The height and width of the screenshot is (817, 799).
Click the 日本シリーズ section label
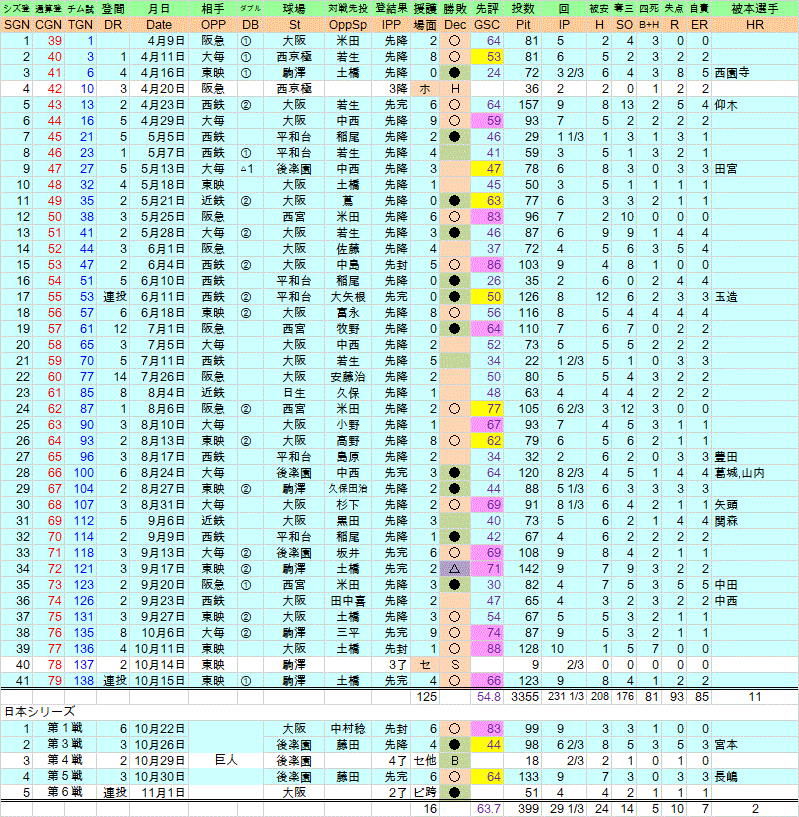point(40,711)
